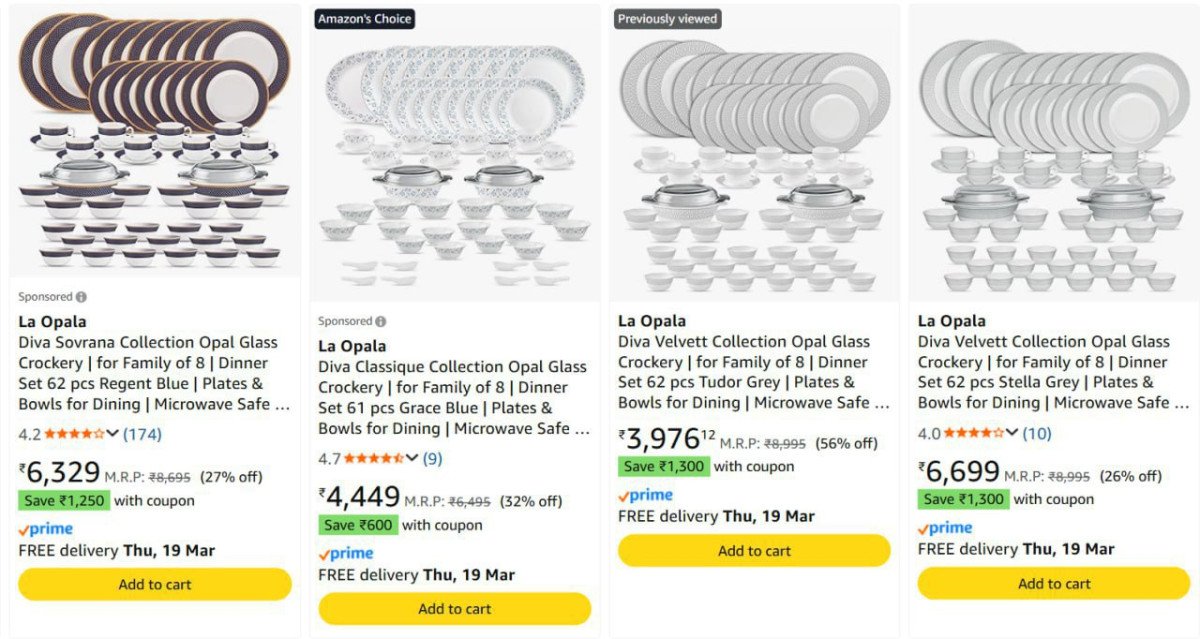Click star rating icons of Classique set

[x=373, y=459]
